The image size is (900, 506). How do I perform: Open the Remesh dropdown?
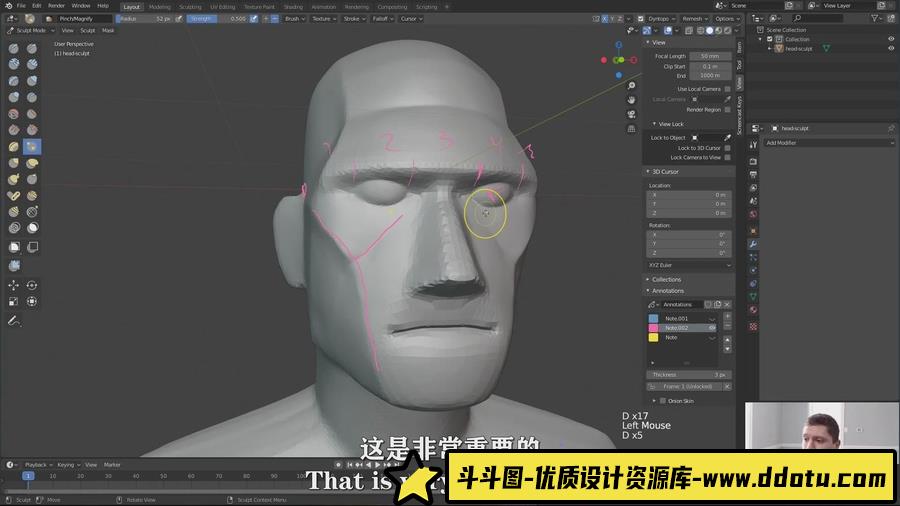[x=695, y=19]
